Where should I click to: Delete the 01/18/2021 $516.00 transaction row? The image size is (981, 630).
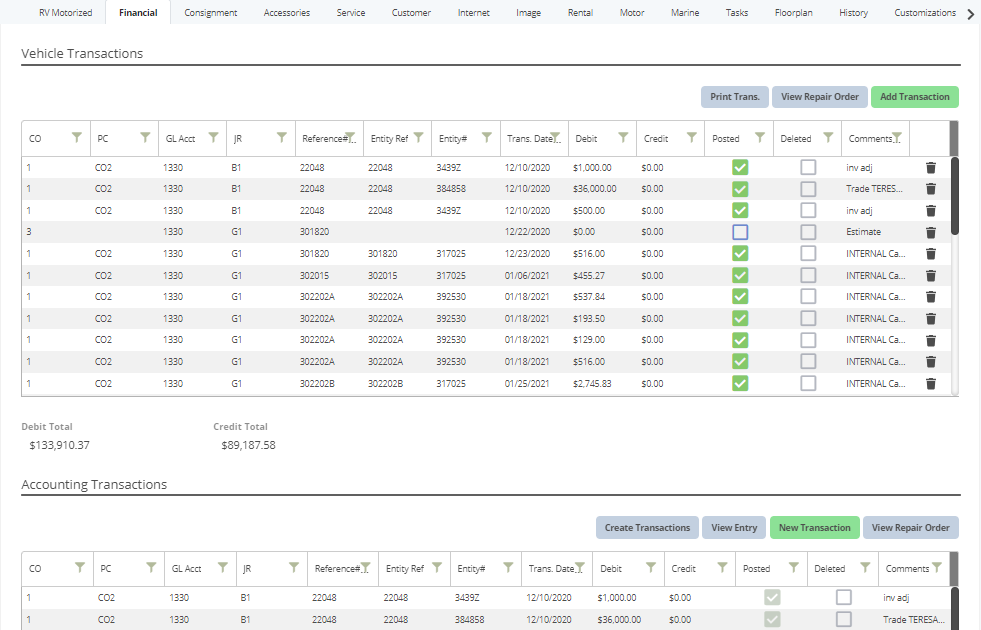click(930, 362)
